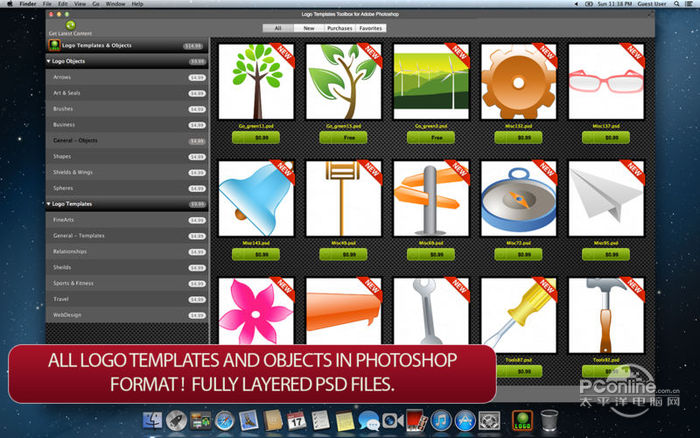
Task: Select the Shields & Wings category
Action: (x=127, y=172)
